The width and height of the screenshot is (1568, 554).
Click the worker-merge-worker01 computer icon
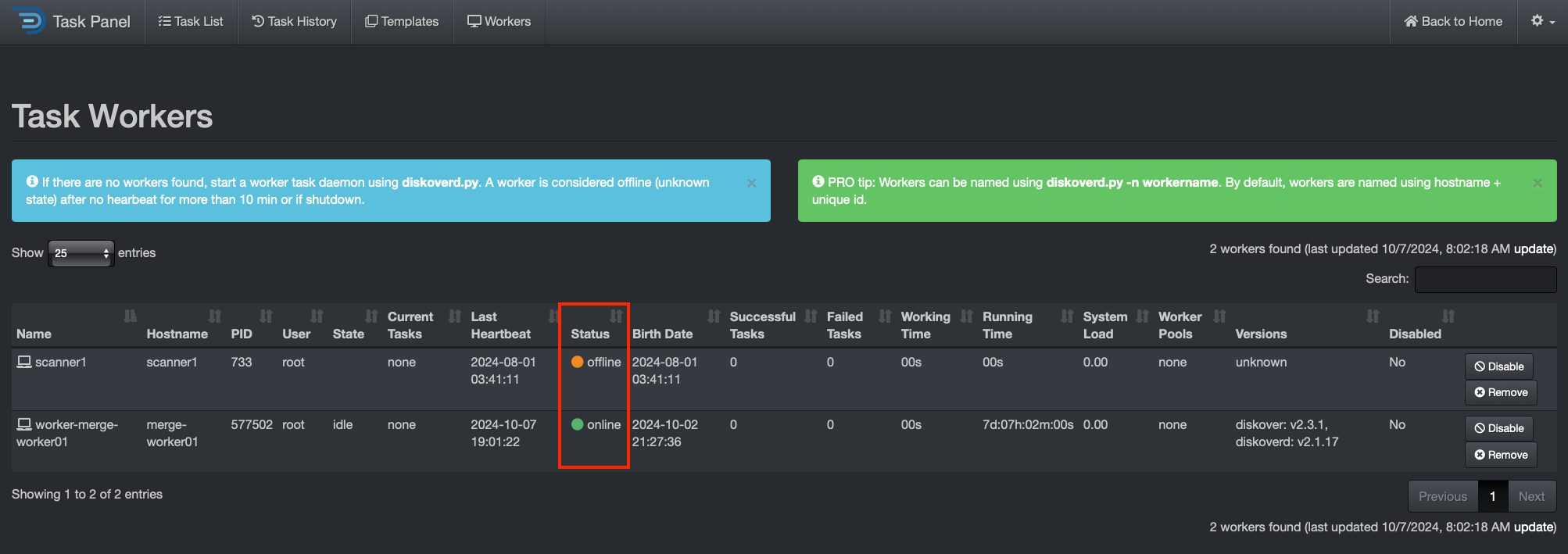[x=24, y=424]
